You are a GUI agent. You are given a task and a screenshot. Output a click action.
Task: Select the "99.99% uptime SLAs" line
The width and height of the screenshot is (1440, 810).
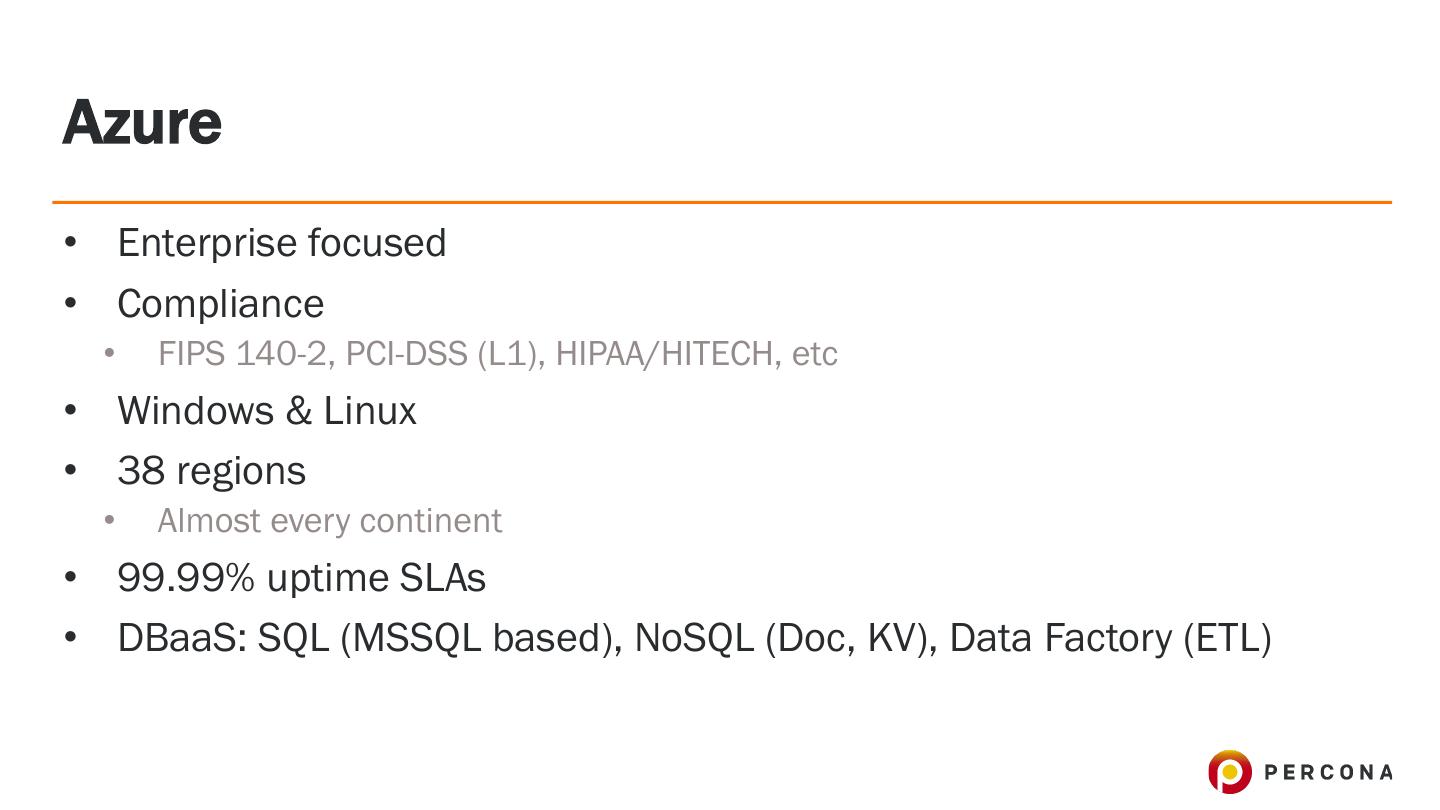point(301,578)
